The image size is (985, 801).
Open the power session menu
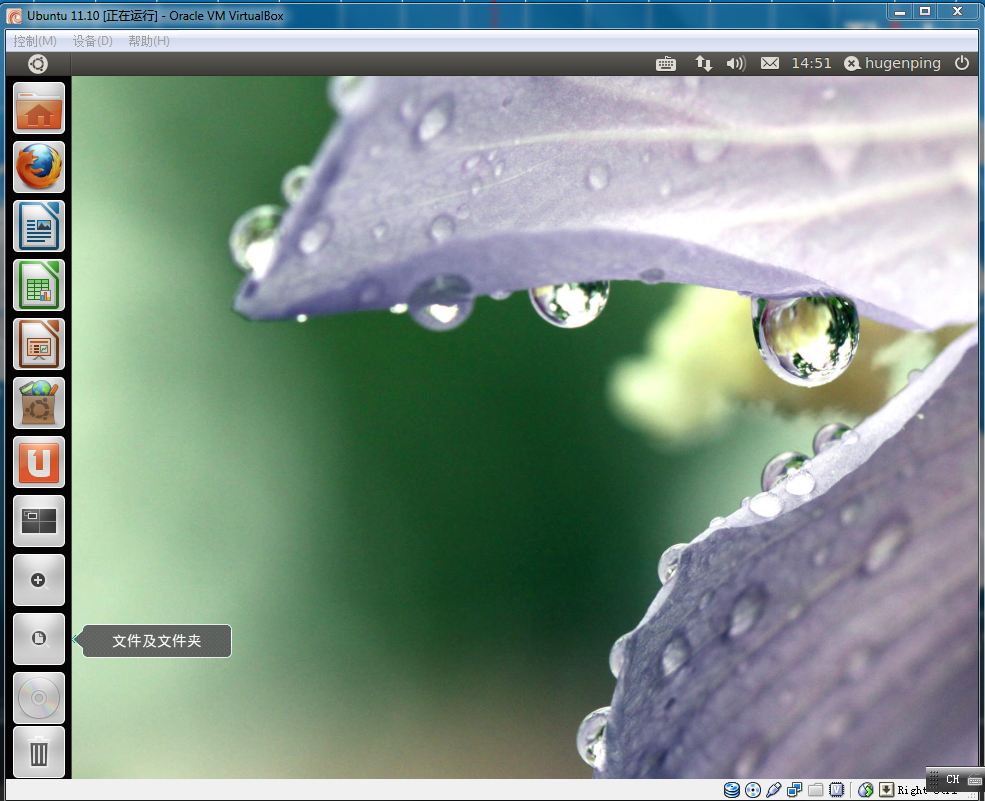pyautogui.click(x=962, y=63)
